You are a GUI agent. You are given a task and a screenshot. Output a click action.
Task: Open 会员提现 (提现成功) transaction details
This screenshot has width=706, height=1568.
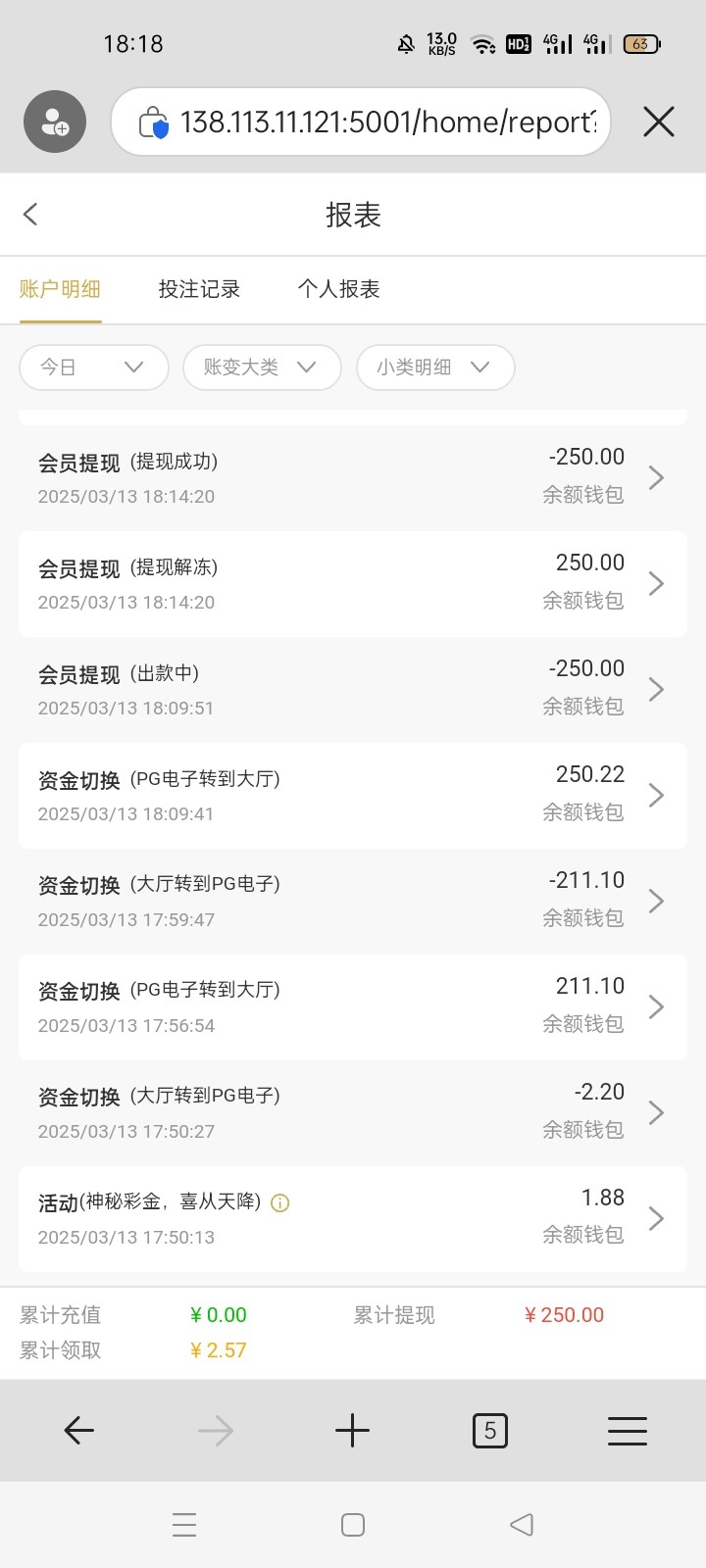[x=353, y=477]
